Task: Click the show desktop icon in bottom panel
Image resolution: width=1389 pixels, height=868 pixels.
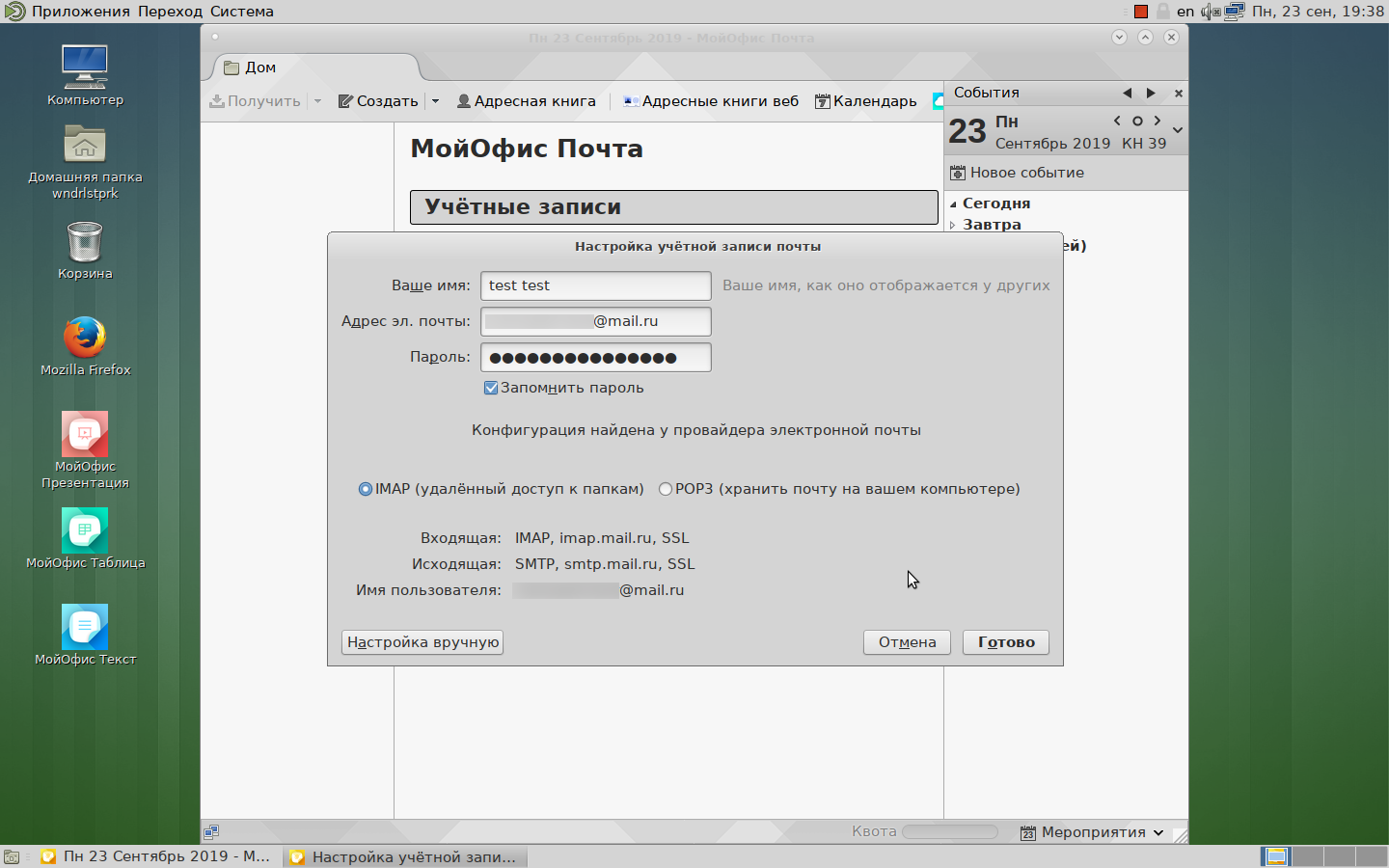Action: pos(12,856)
